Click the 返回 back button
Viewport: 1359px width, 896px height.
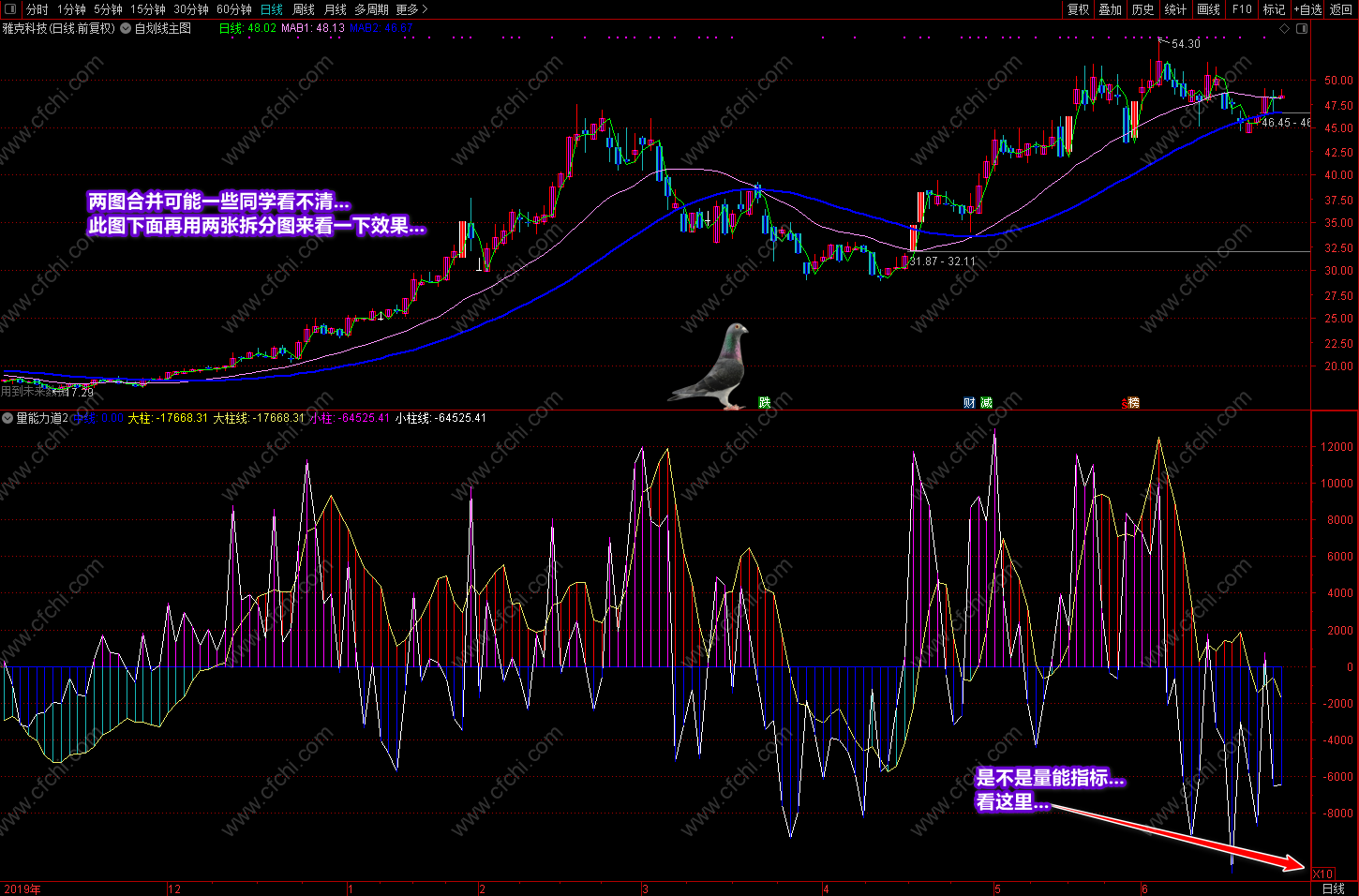[1341, 9]
